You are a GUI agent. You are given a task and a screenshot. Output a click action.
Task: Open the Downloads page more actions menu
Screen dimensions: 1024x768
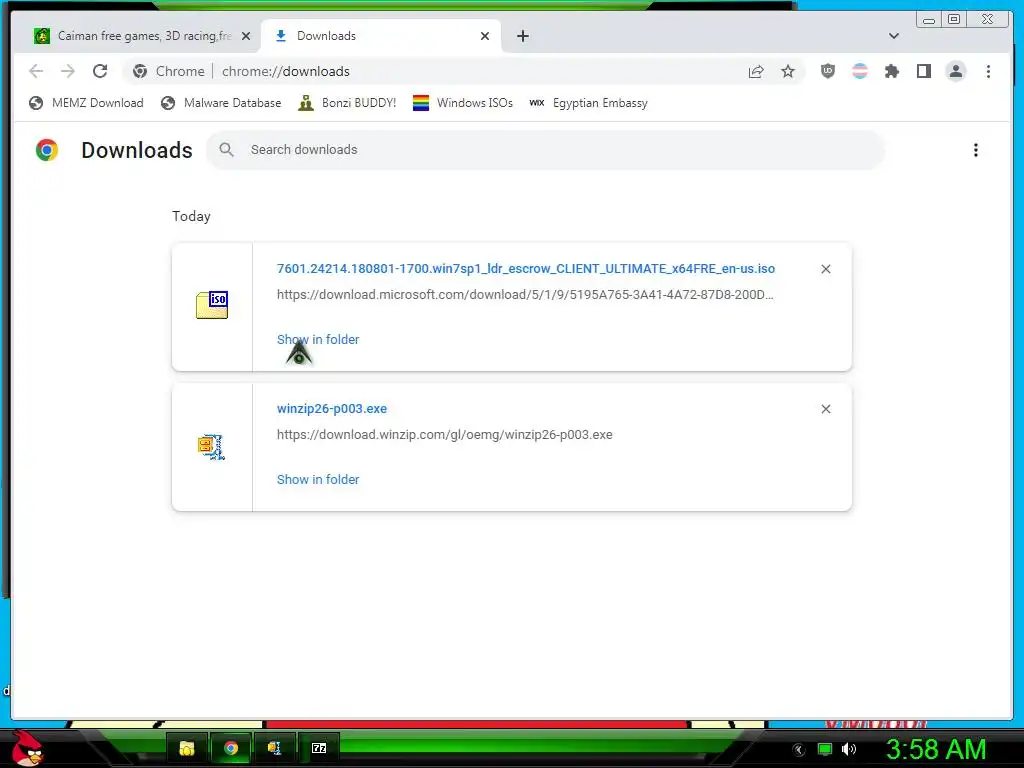pos(976,150)
